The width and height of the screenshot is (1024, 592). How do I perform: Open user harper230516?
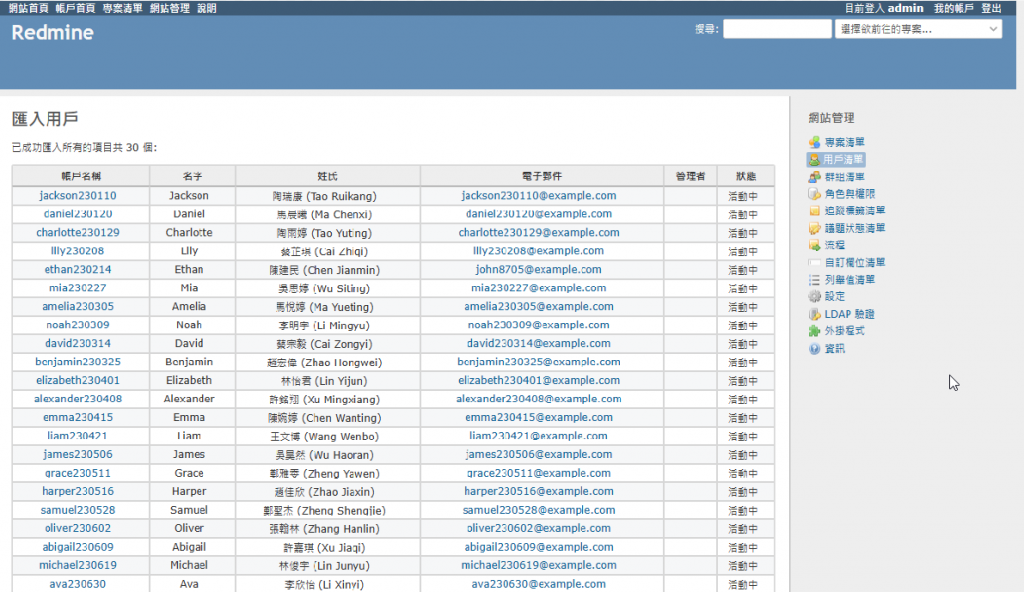pos(78,491)
